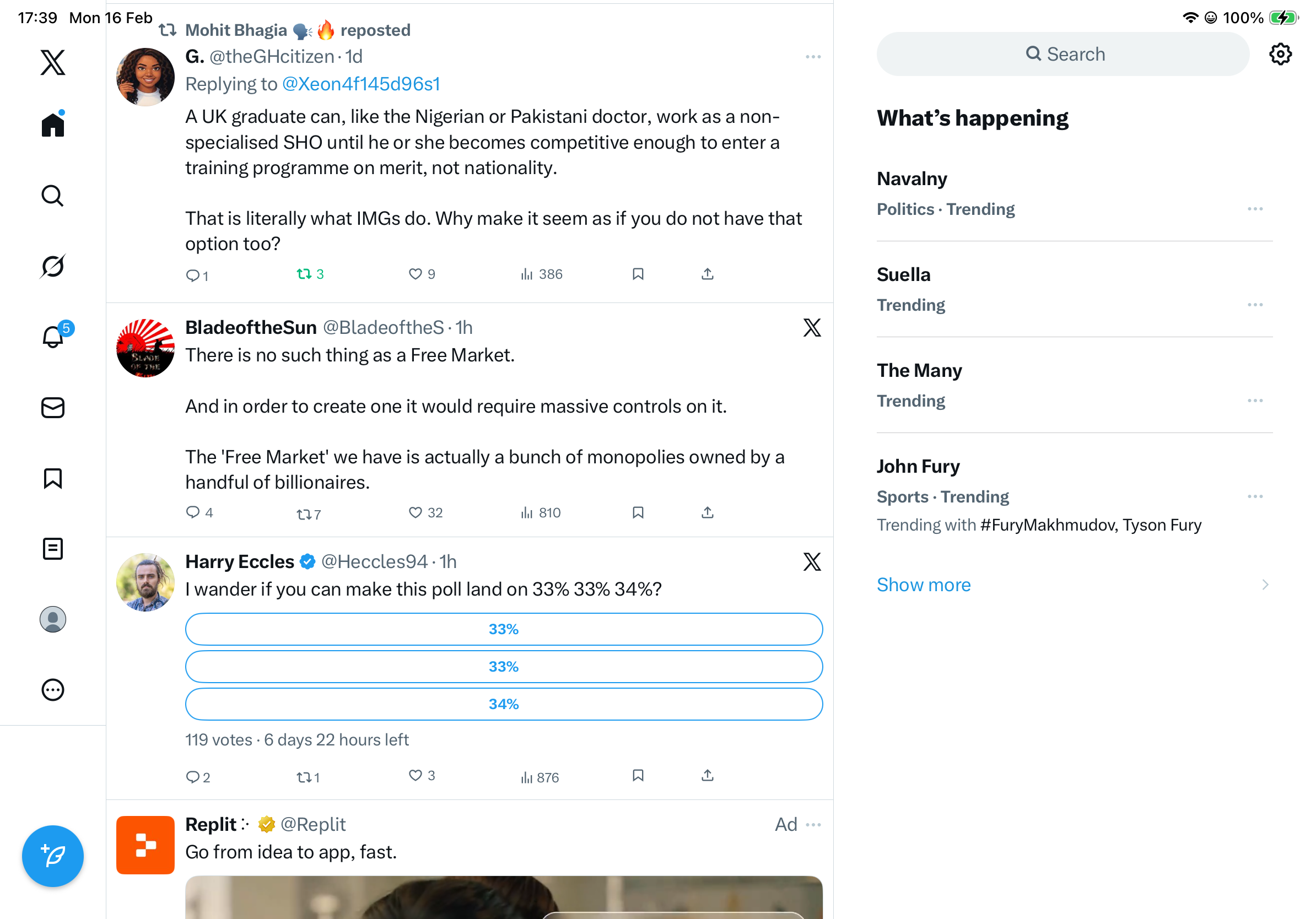Open the More menu in sidebar
The image size is (1316, 919).
53,690
